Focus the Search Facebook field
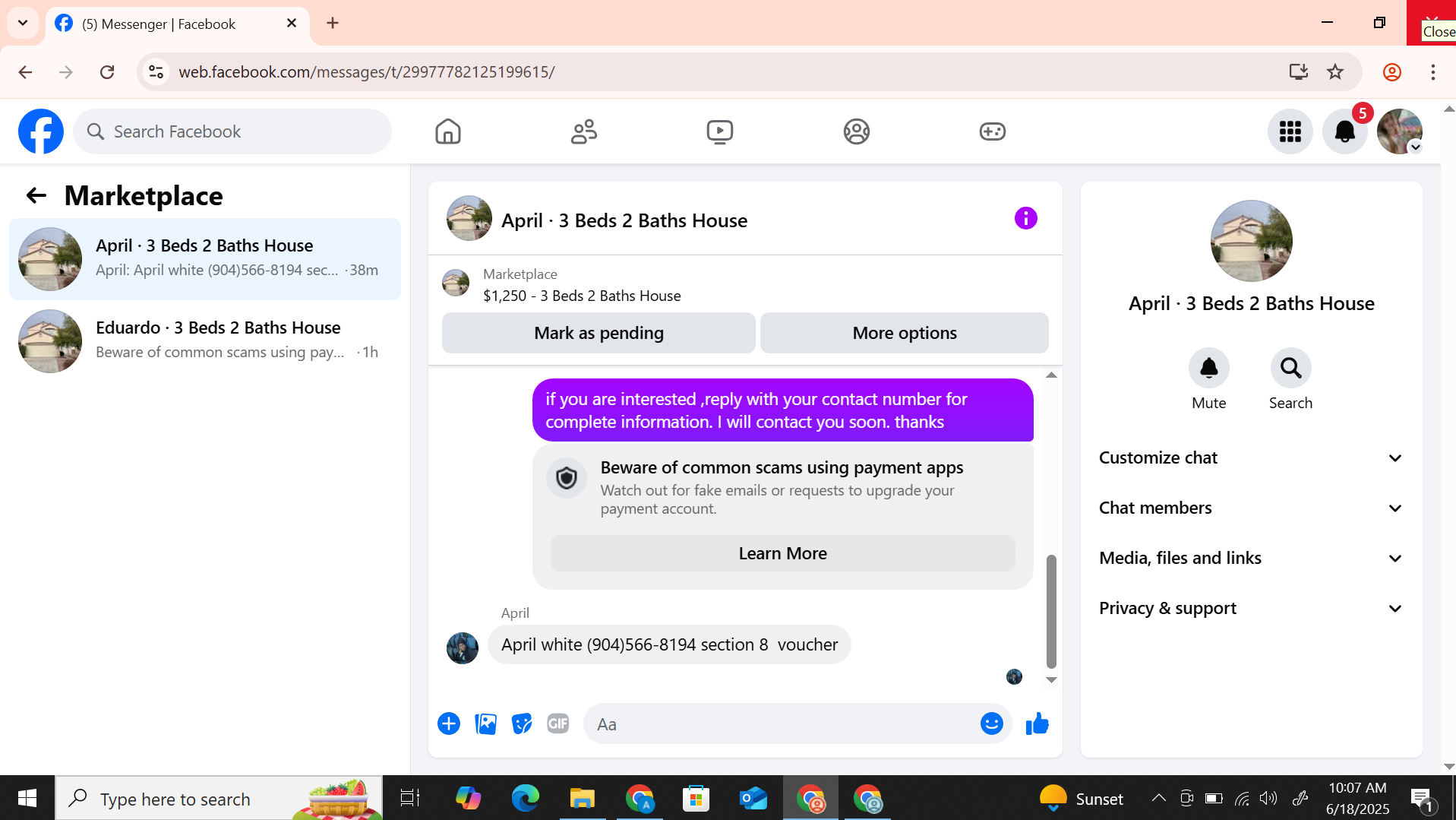Image resolution: width=1456 pixels, height=820 pixels. [232, 131]
